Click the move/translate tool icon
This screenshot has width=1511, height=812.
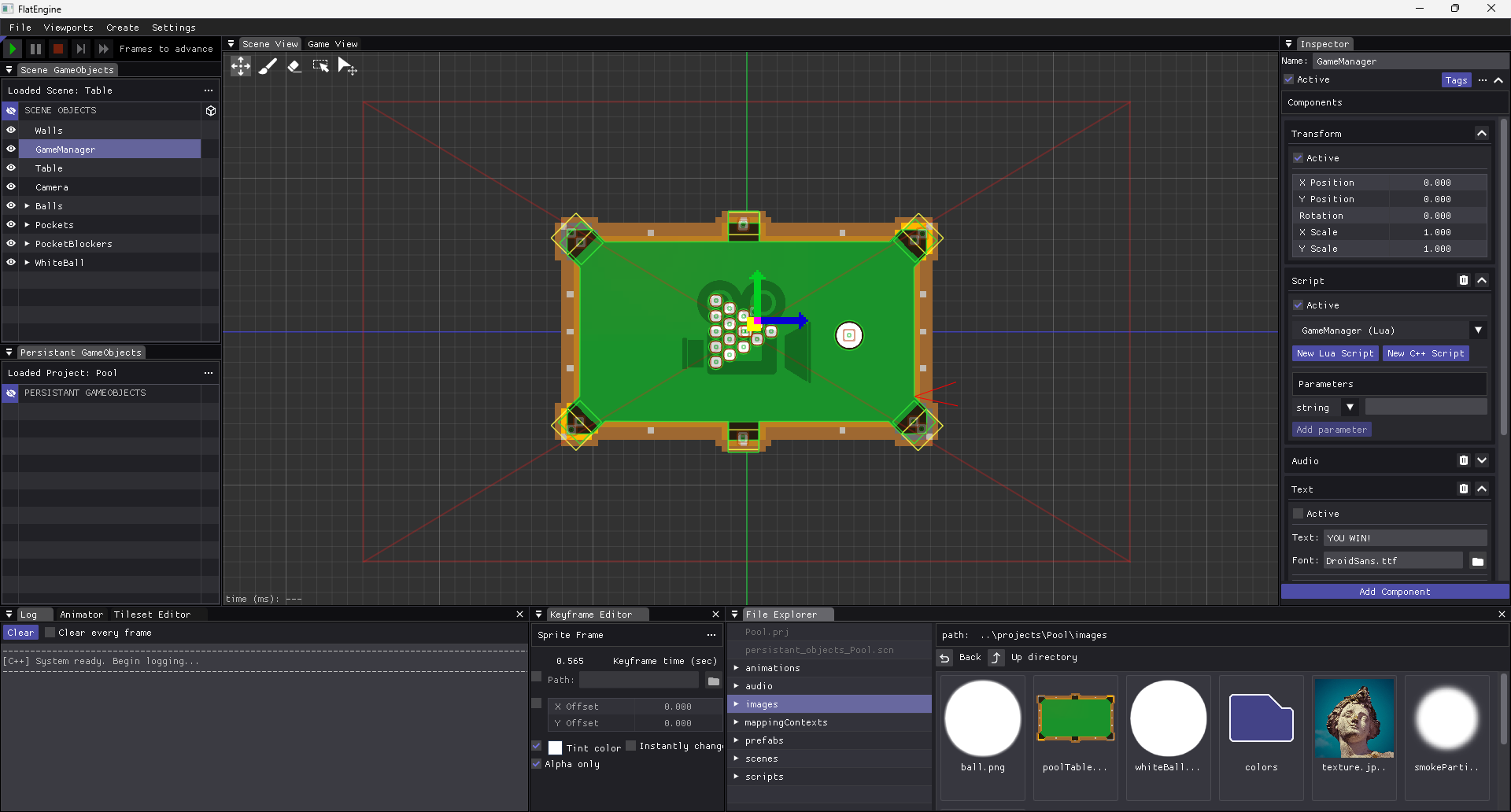click(x=241, y=67)
